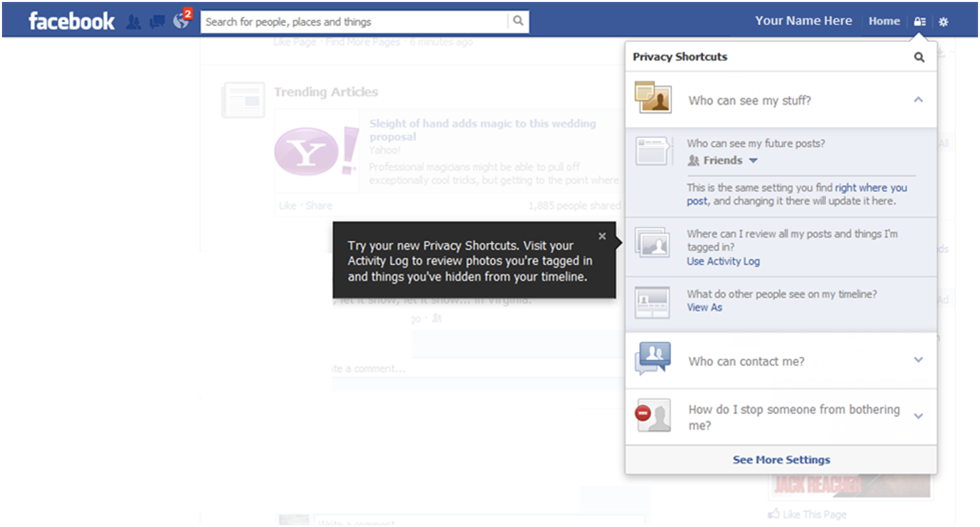This screenshot has height=527, width=980.
Task: Click search icon in Privacy Shortcuts header
Action: [x=919, y=57]
